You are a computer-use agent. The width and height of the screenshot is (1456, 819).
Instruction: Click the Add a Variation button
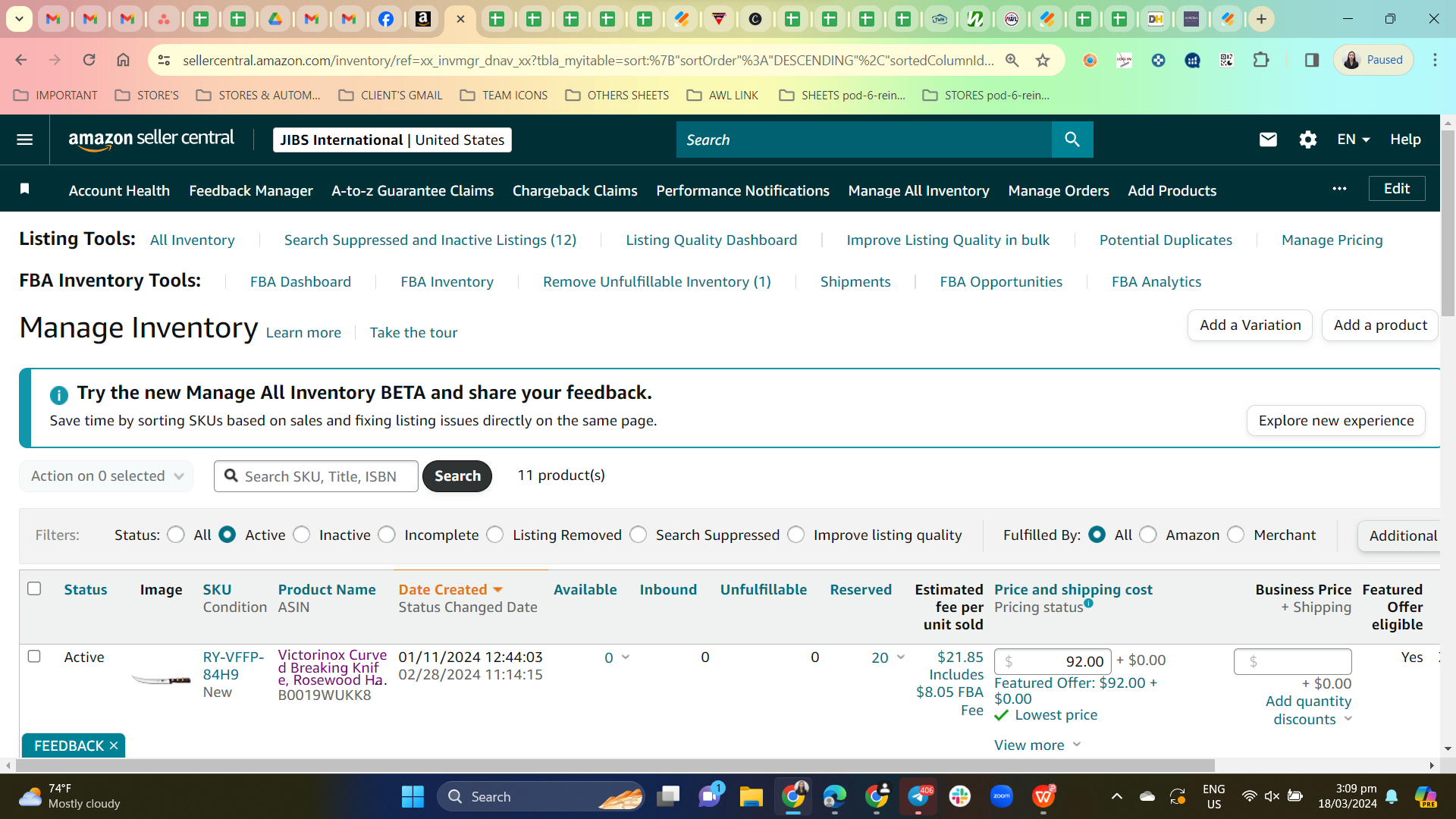click(1250, 325)
